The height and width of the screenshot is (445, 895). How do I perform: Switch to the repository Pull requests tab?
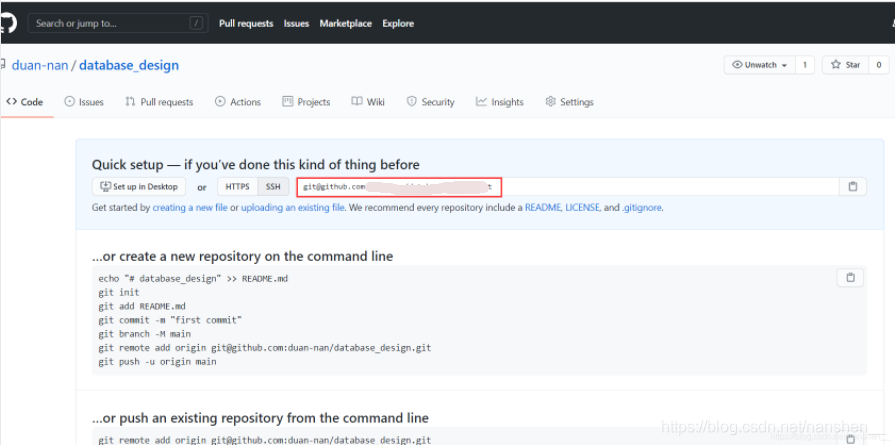coord(159,102)
